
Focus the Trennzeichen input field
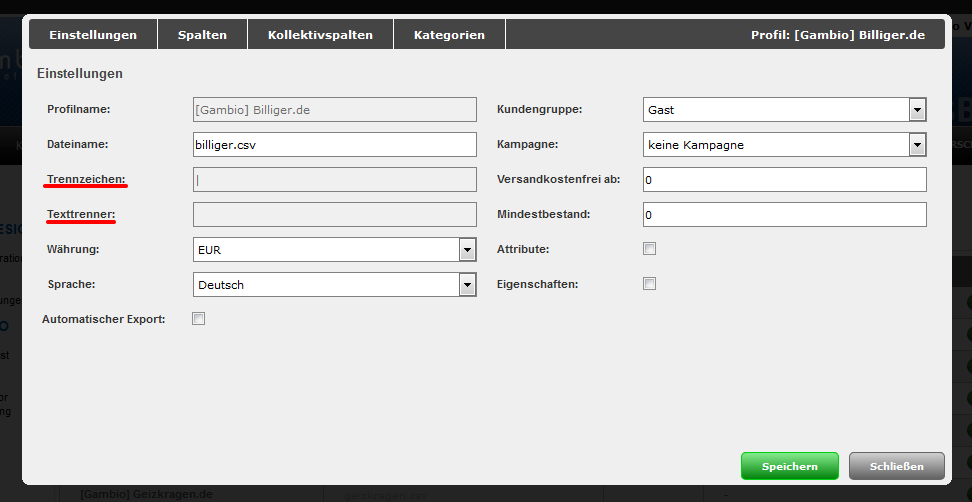click(x=334, y=180)
